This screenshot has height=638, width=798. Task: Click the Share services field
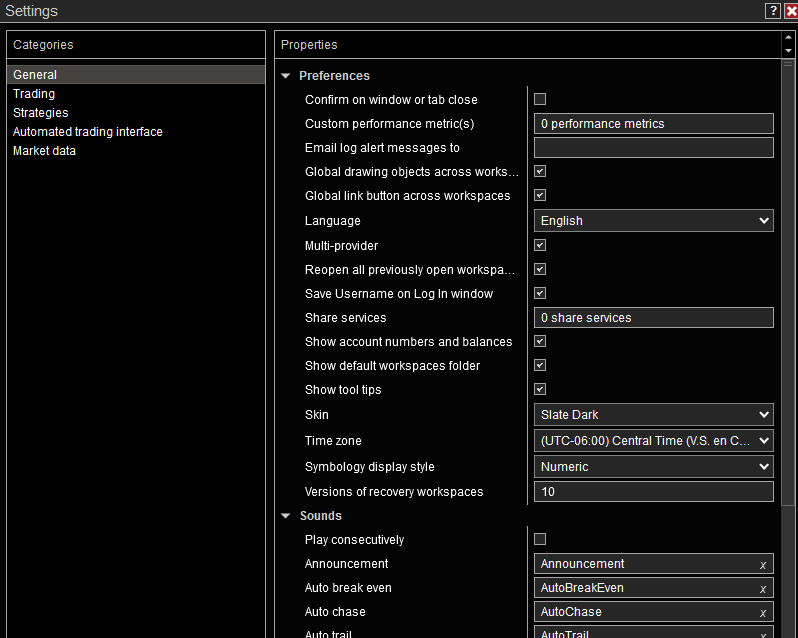[x=653, y=317]
